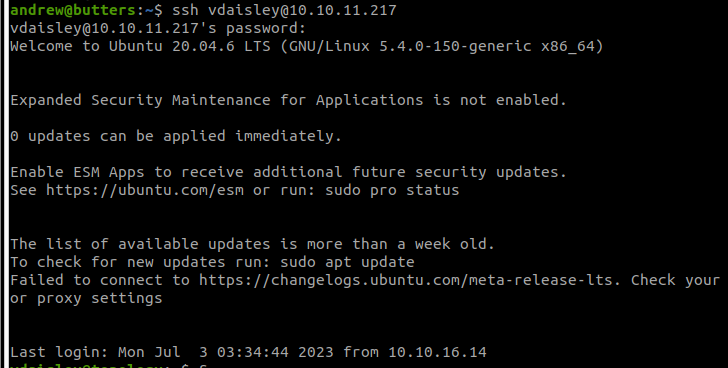728x368 pixels.
Task: Click the andrew@butters prompt text
Action: pyautogui.click(x=73, y=10)
